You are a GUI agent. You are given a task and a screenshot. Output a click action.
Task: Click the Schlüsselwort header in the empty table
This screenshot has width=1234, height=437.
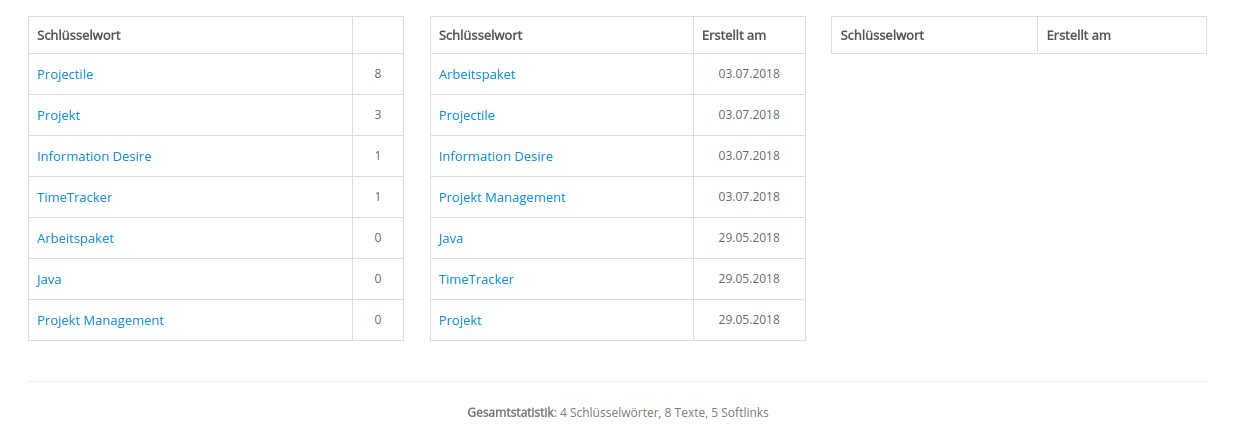[882, 35]
